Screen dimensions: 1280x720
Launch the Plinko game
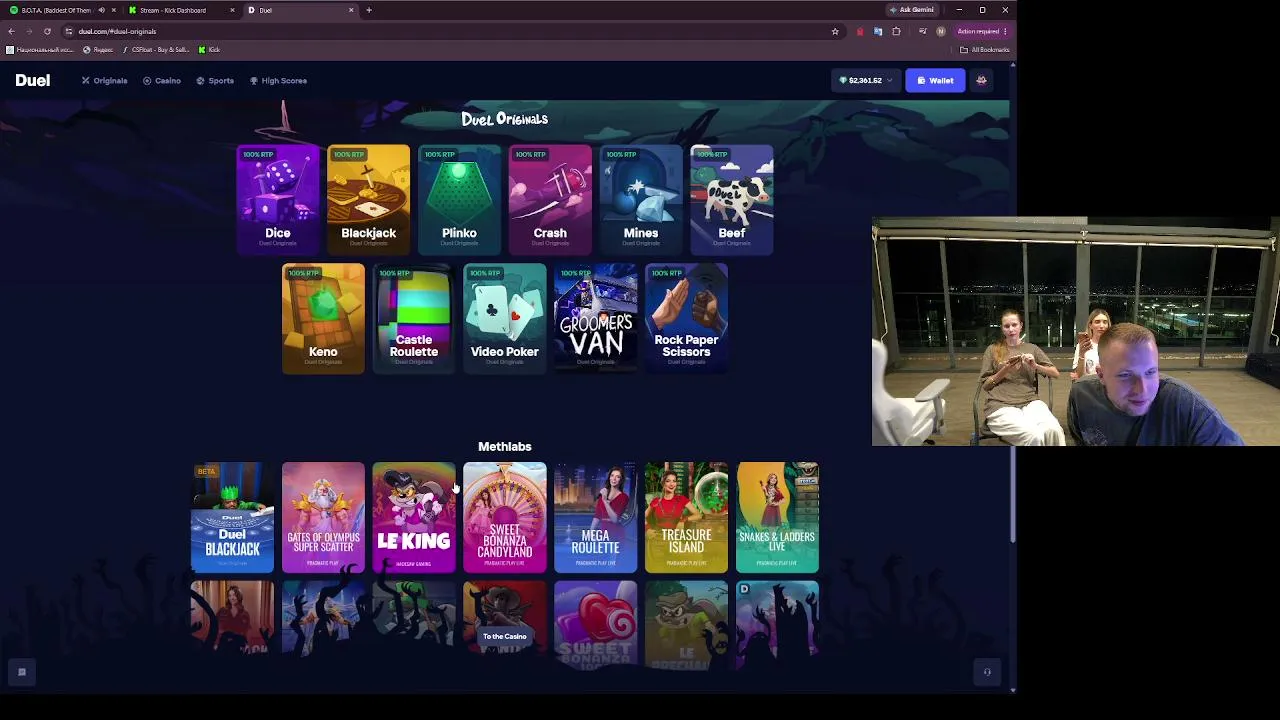coord(459,200)
